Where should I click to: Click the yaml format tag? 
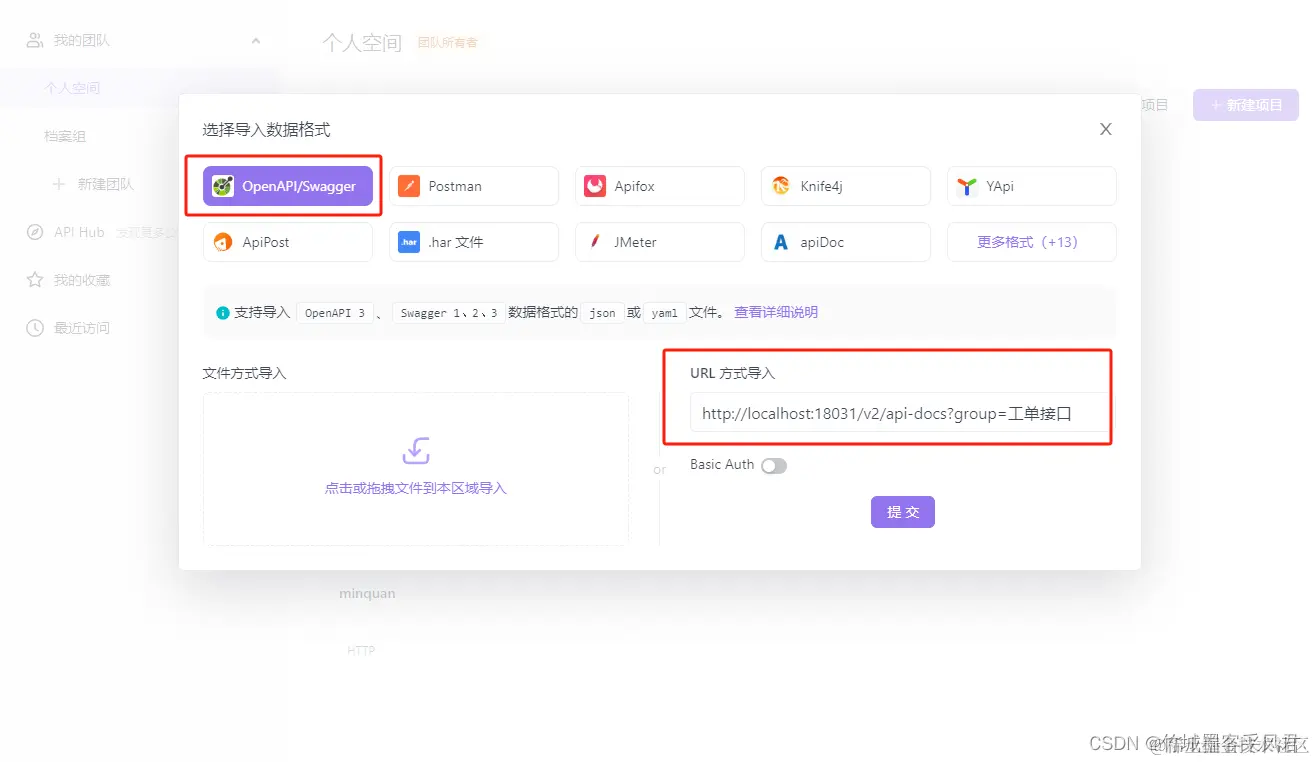click(x=664, y=313)
